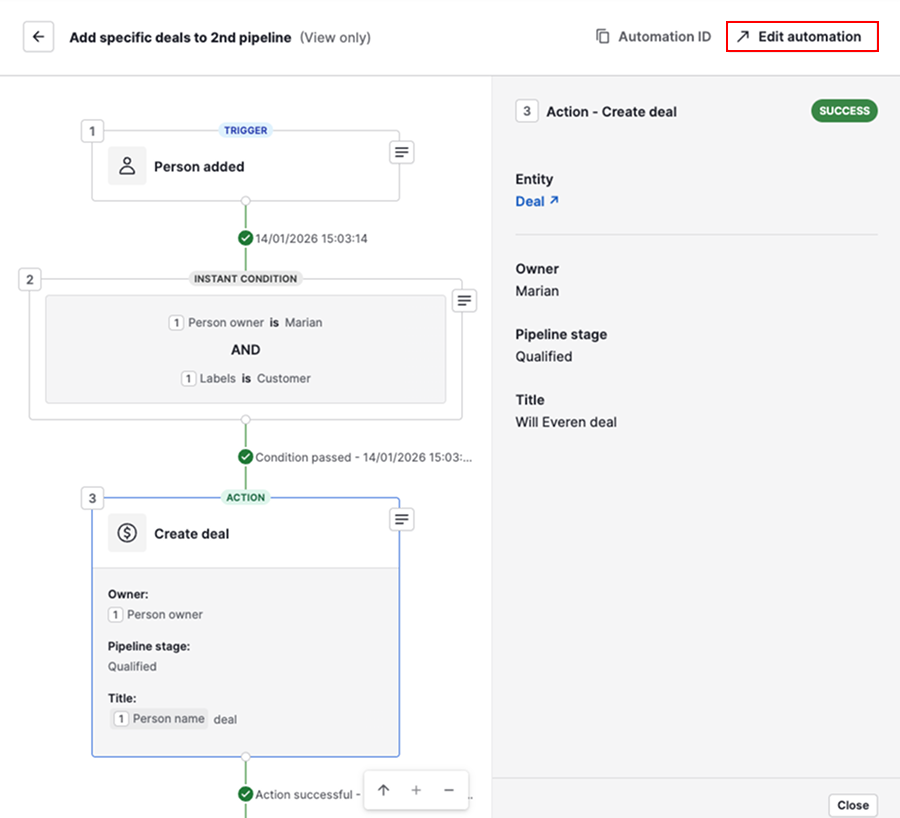This screenshot has height=818, width=900.
Task: Open notes icon on Create deal action
Action: pos(401,519)
